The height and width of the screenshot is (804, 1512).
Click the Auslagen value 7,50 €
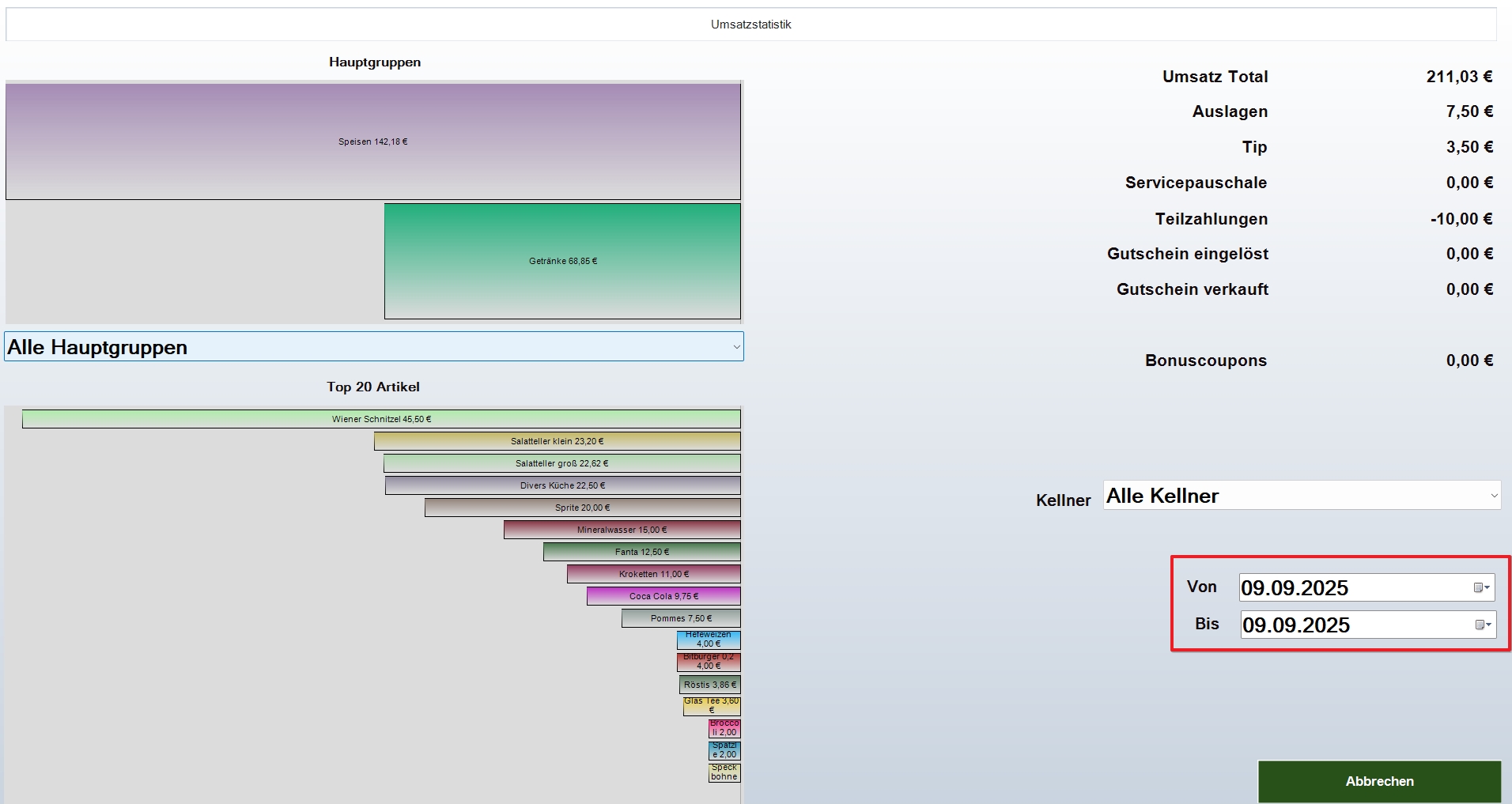pos(1469,111)
